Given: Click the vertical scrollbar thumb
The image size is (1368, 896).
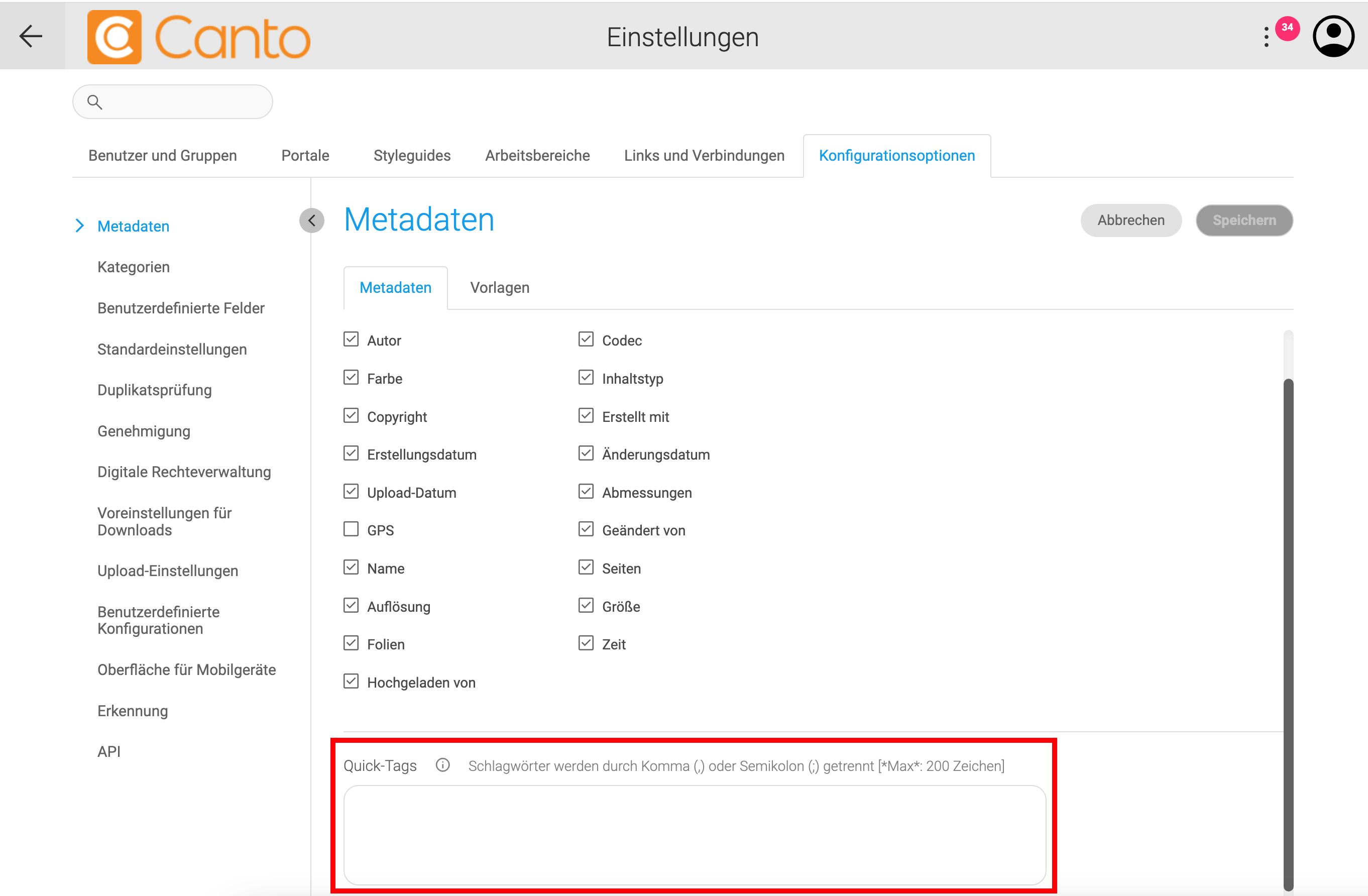Looking at the screenshot, I should coord(1288,635).
